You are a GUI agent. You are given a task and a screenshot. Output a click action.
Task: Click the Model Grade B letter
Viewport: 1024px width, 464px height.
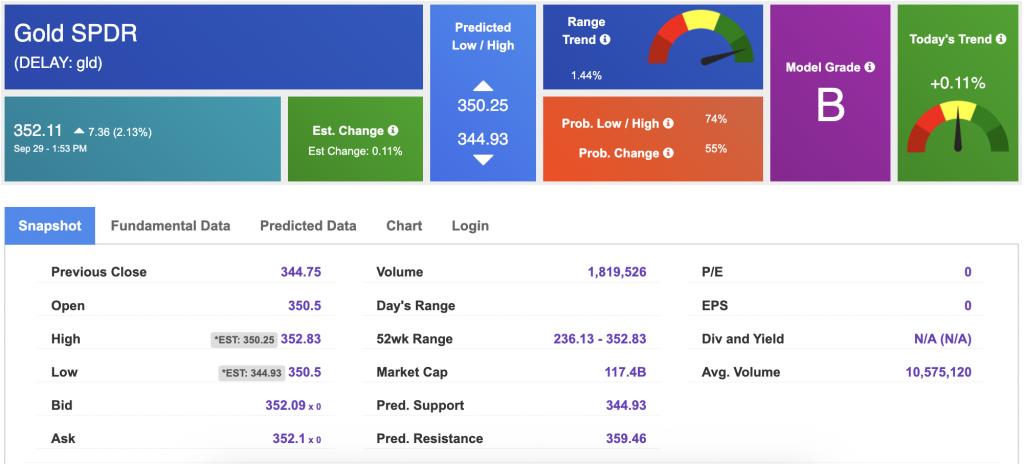[x=830, y=107]
